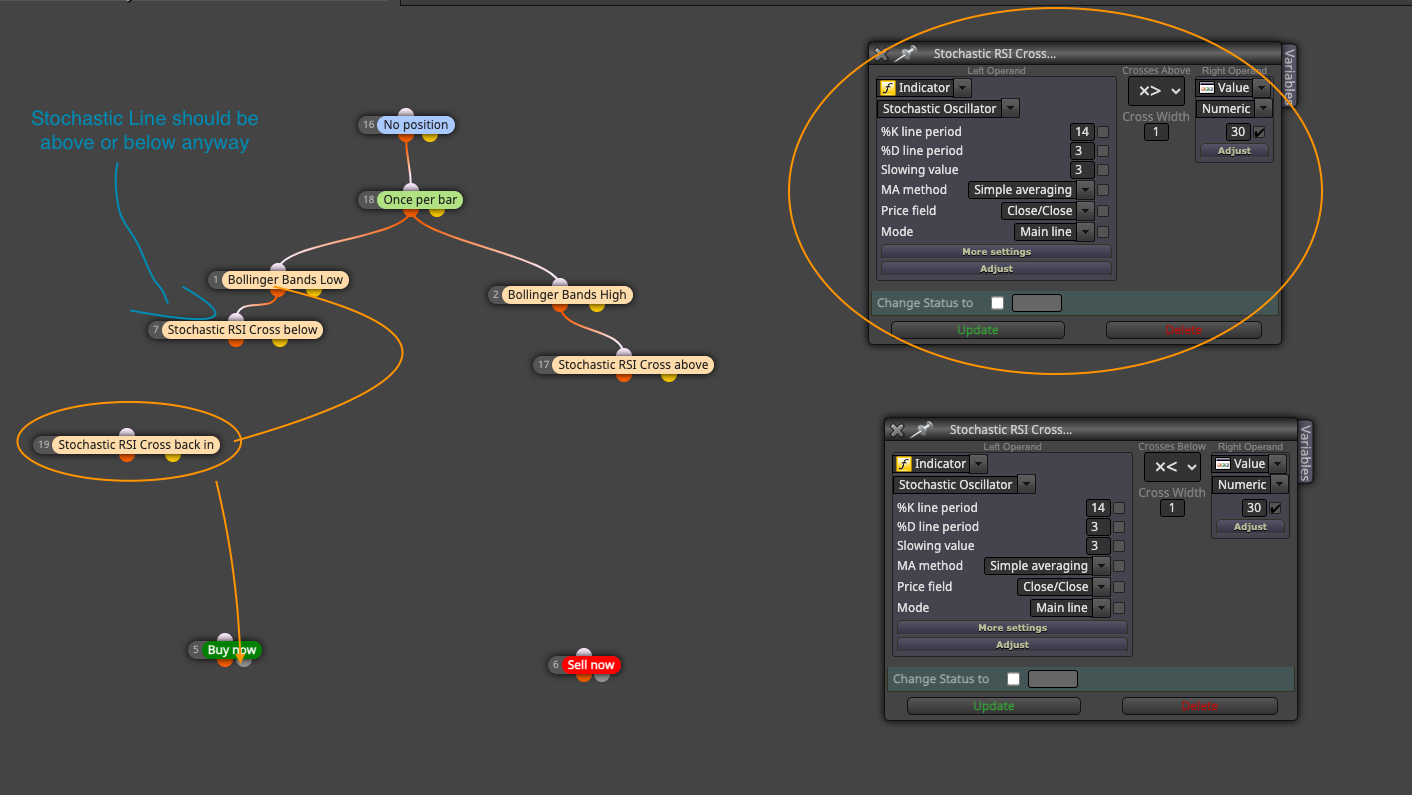Screen dimensions: 1412x795
Task: Click the %K line period field in Crosses Above panel
Action: coord(1081,132)
